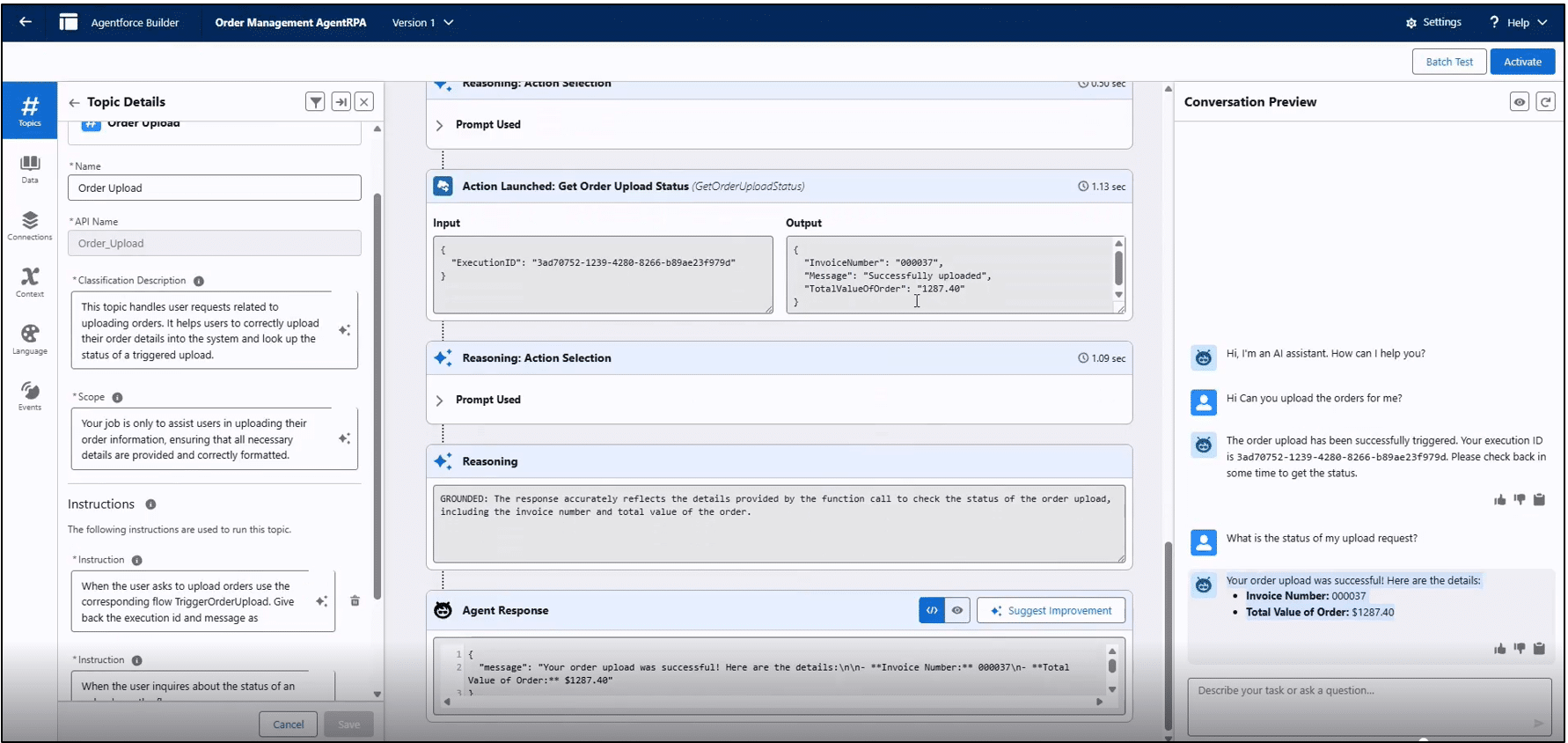Thumbs up the execution ID reply
The width and height of the screenshot is (1568, 743).
pyautogui.click(x=1499, y=500)
